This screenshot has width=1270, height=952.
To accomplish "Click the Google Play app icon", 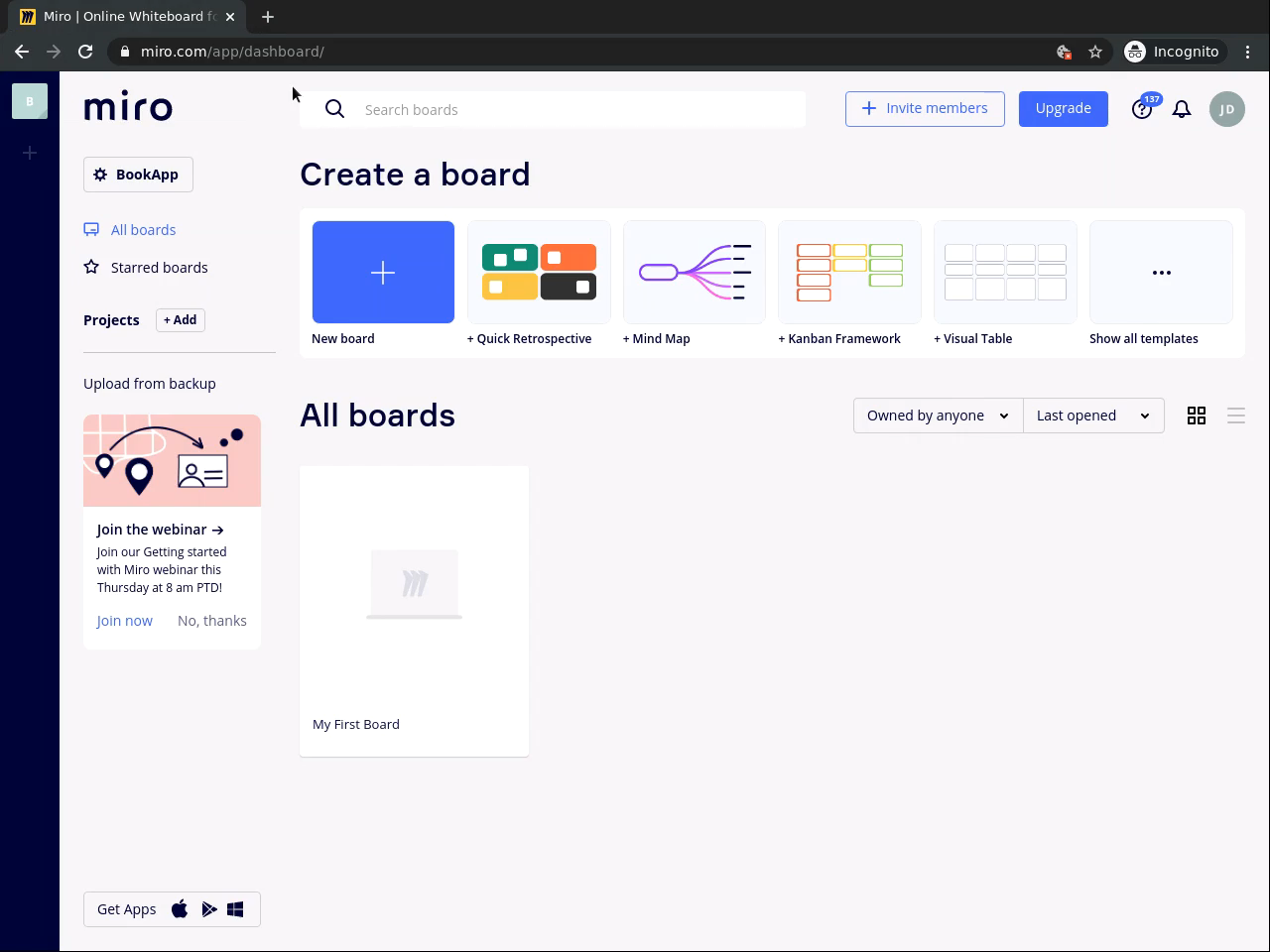I will pyautogui.click(x=208, y=909).
